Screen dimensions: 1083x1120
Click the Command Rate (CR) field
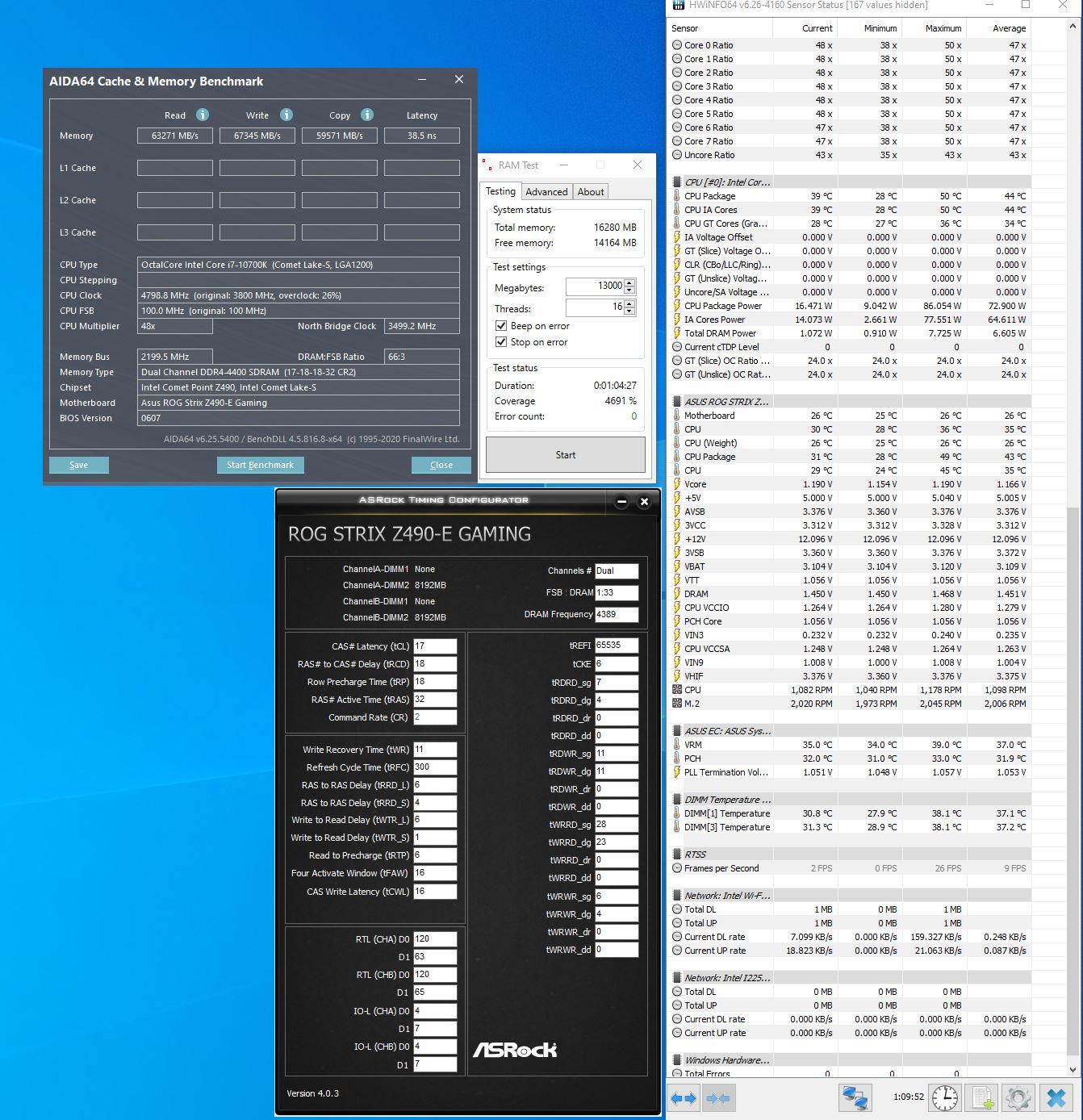click(435, 717)
